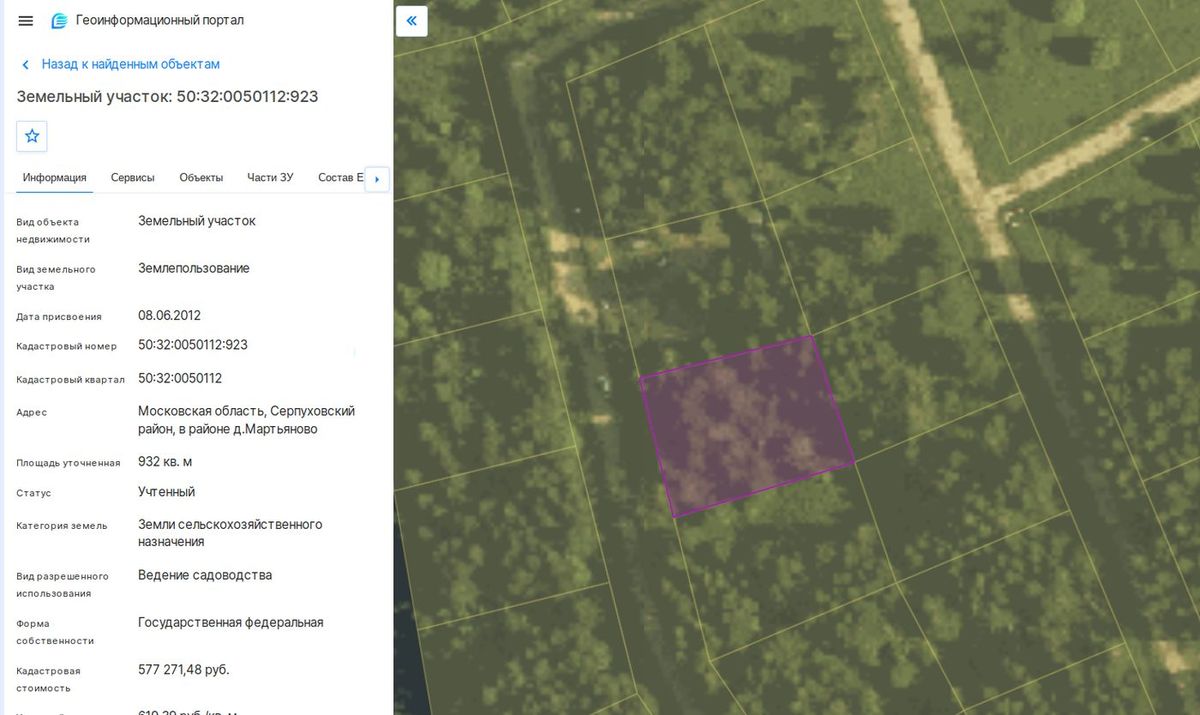Click the cadastral number value 50:32:0050112:923
Image resolution: width=1200 pixels, height=715 pixels.
(193, 345)
